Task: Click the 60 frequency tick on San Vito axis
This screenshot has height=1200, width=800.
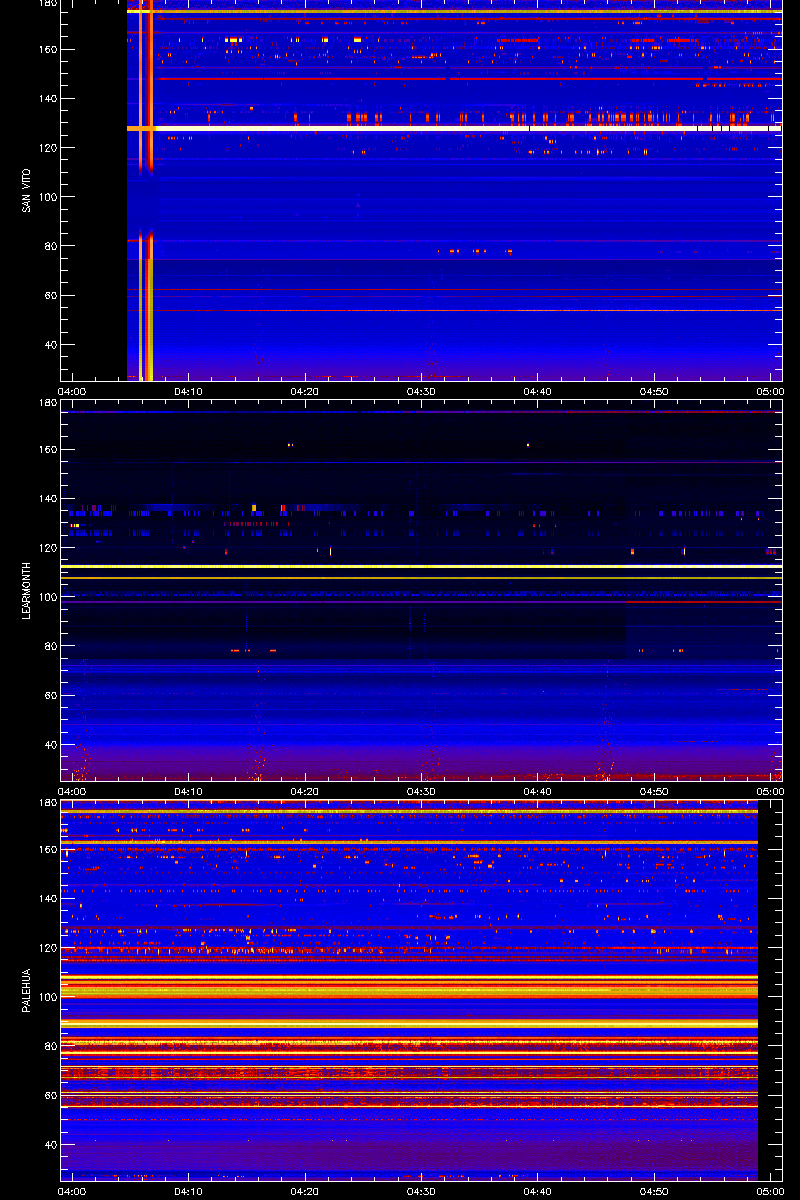Action: coord(50,296)
